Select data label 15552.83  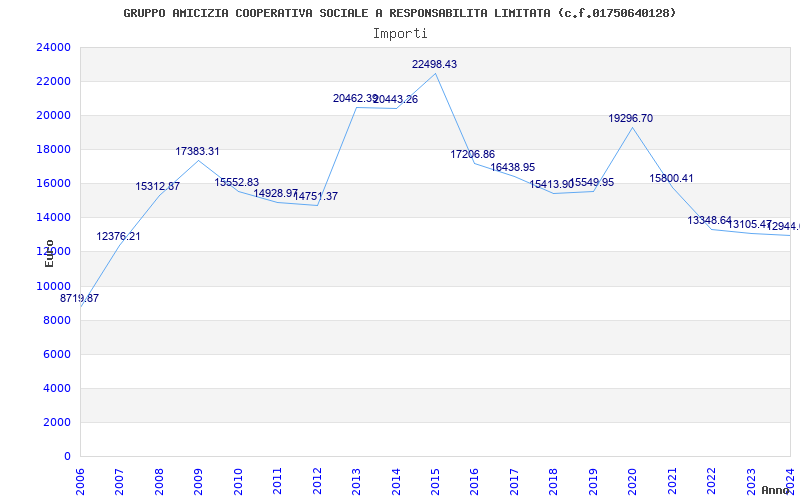click(x=237, y=182)
